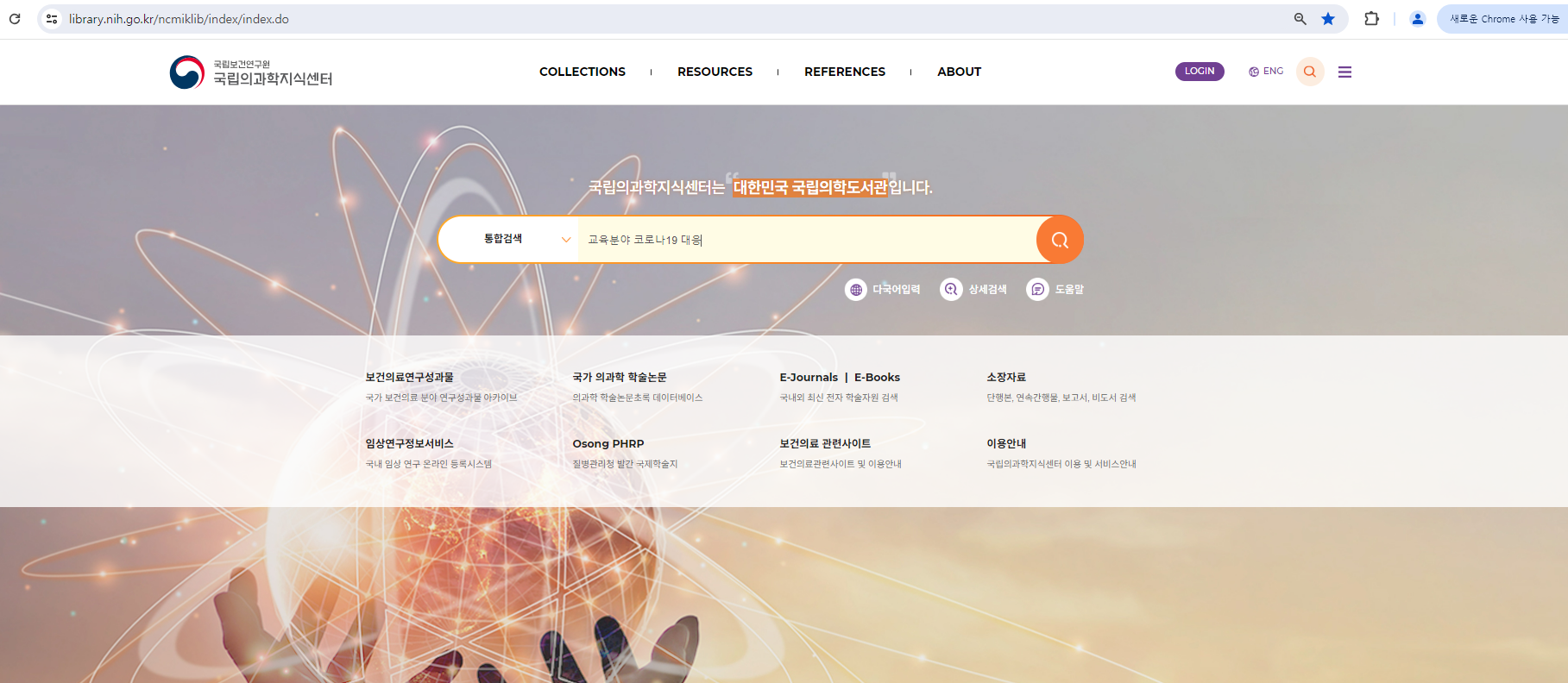Open the hamburger site menu icon
Screen dimensions: 1568x683
pos(1344,72)
